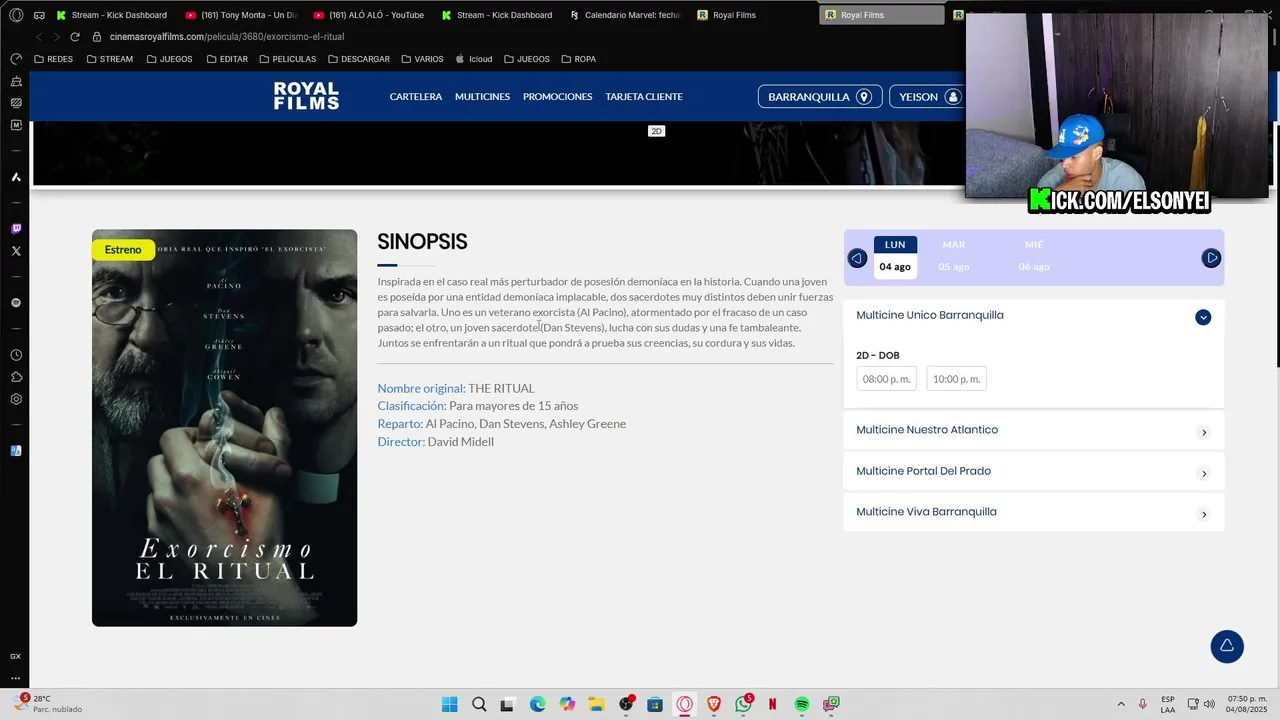Open Netflix from taskbar

point(773,704)
